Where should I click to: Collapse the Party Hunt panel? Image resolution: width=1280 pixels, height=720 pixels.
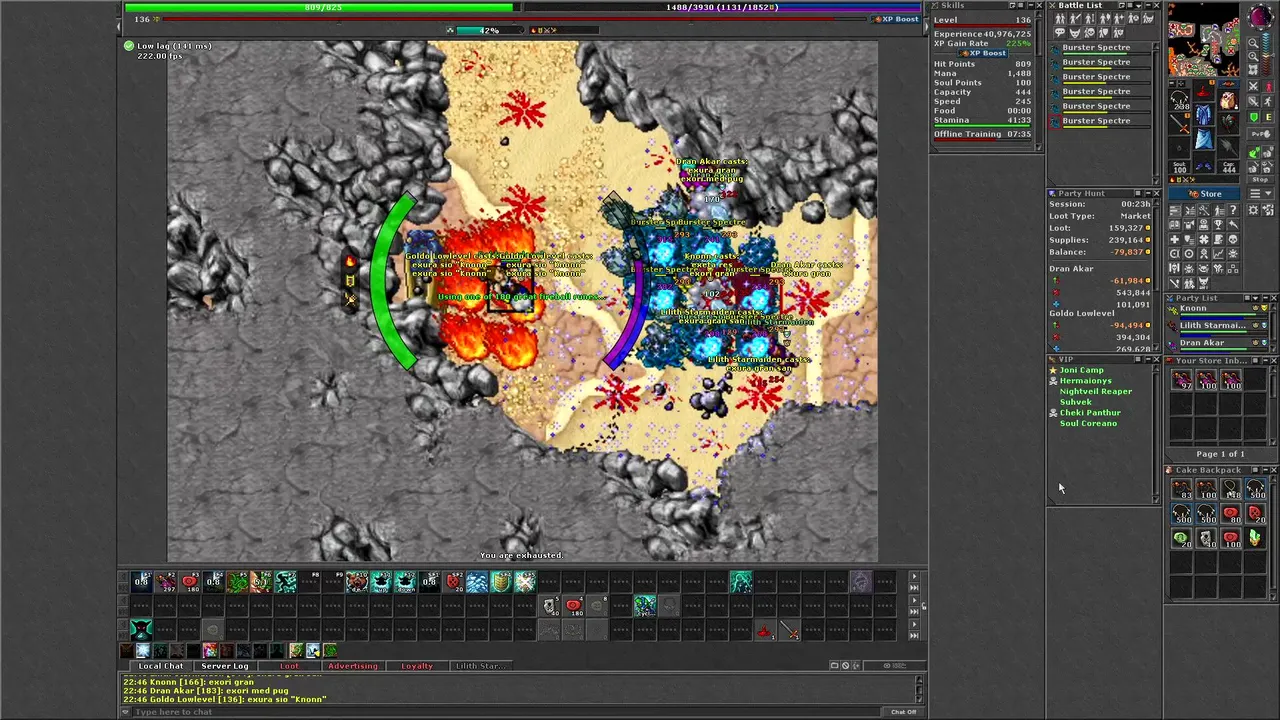(1148, 194)
